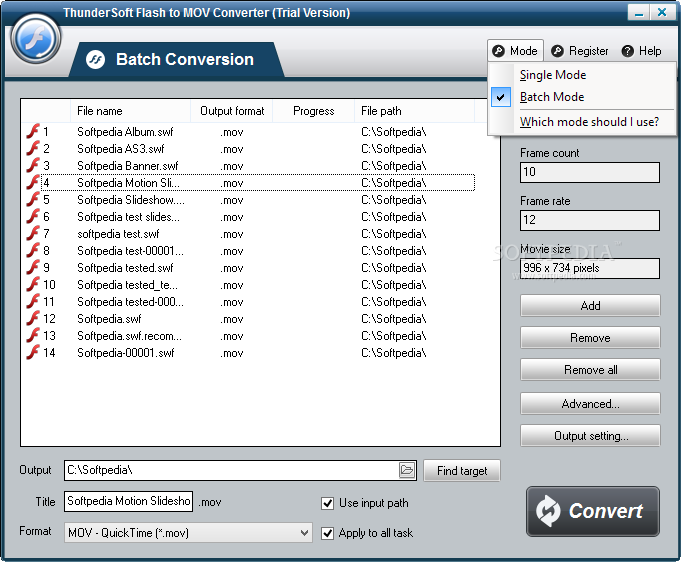Open Output setting... dialog
The image size is (681, 562).
click(x=590, y=436)
